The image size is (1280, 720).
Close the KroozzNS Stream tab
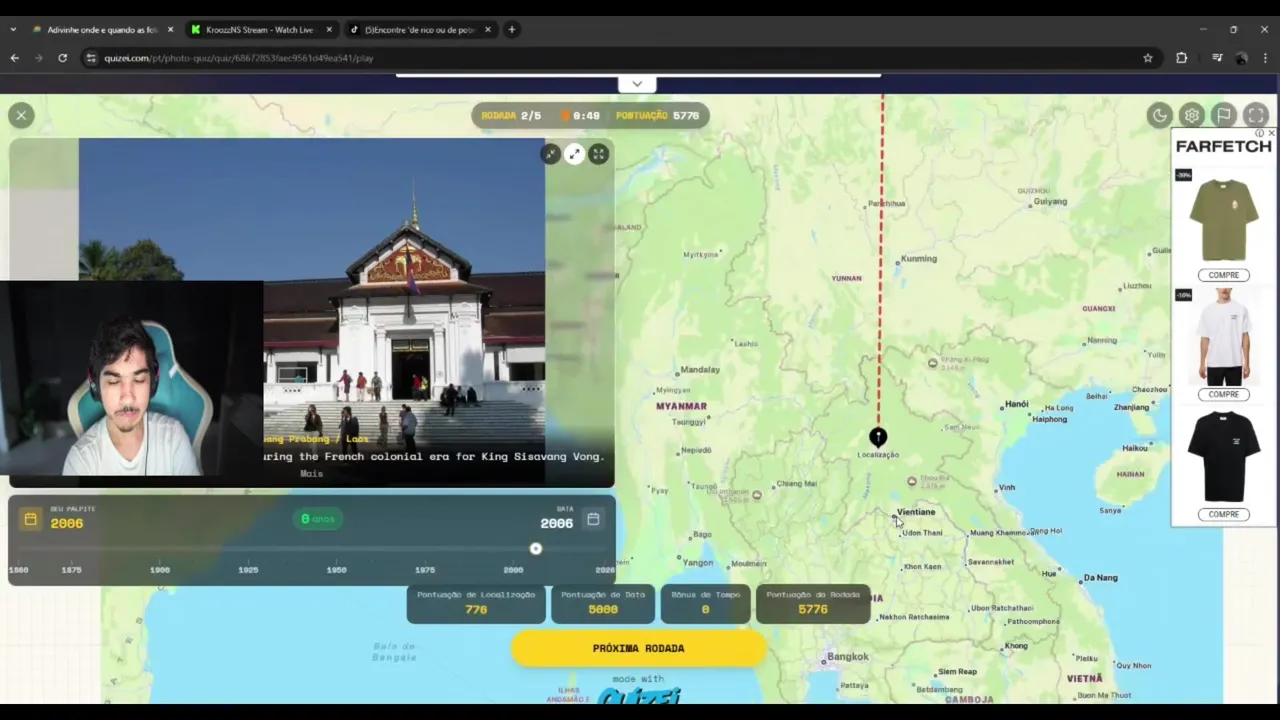tap(329, 30)
